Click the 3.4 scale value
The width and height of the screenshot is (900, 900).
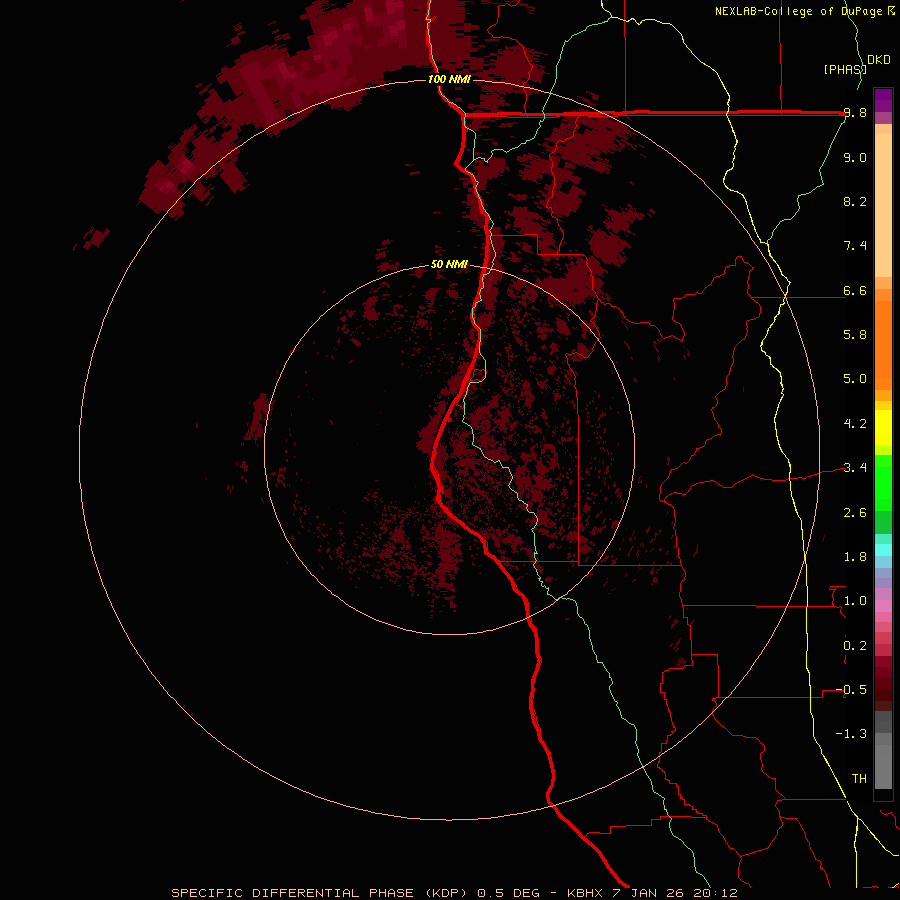[x=855, y=468]
